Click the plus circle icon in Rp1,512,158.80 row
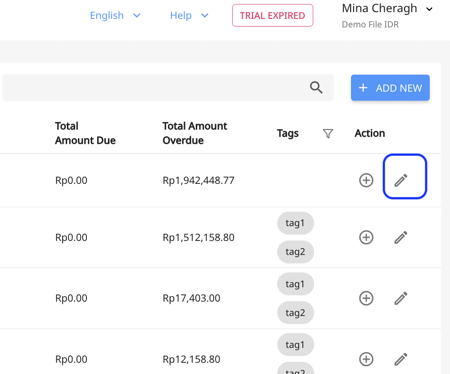The height and width of the screenshot is (374, 450). pos(366,237)
